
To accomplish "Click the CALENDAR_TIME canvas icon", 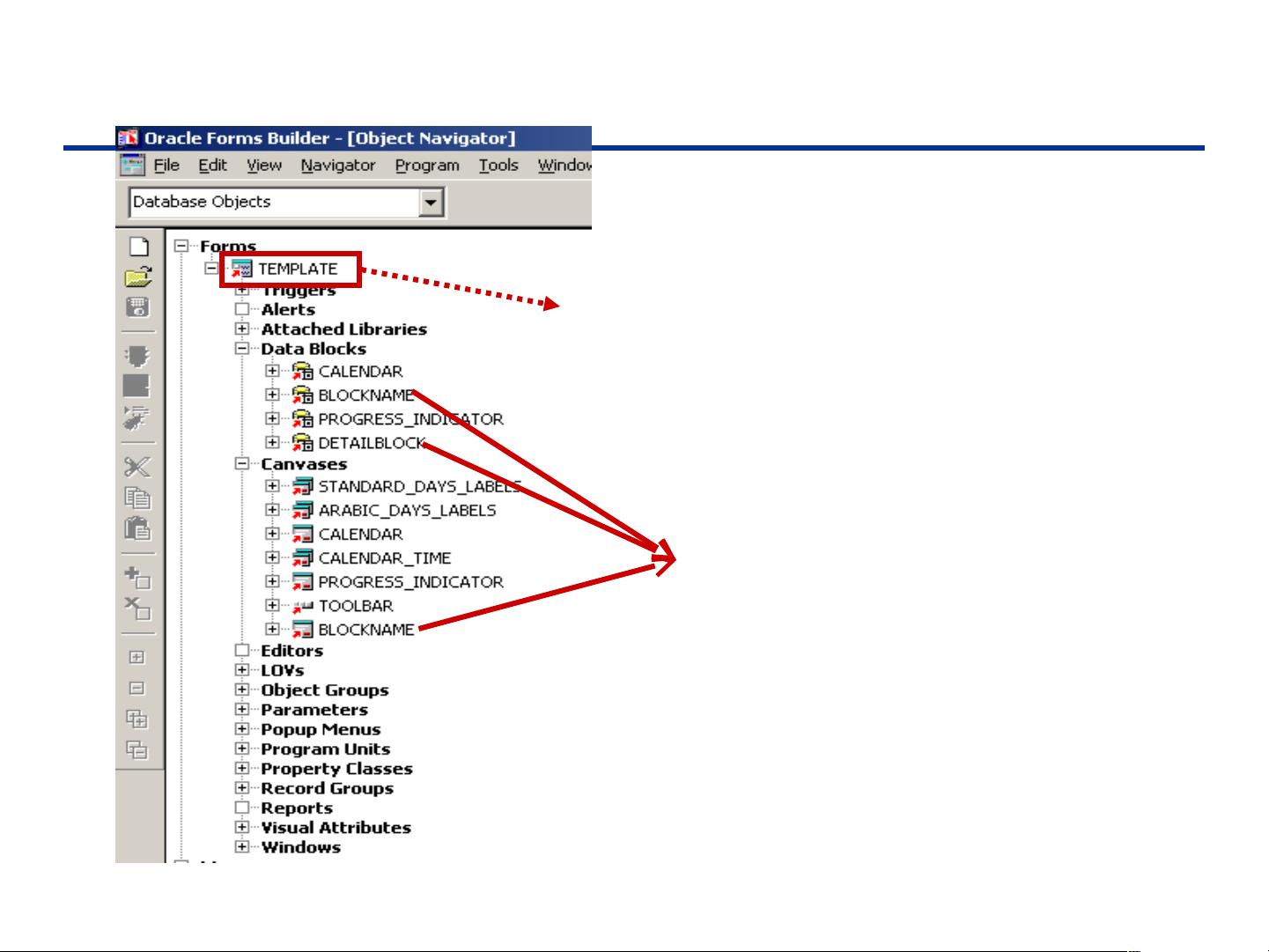I will click(303, 558).
